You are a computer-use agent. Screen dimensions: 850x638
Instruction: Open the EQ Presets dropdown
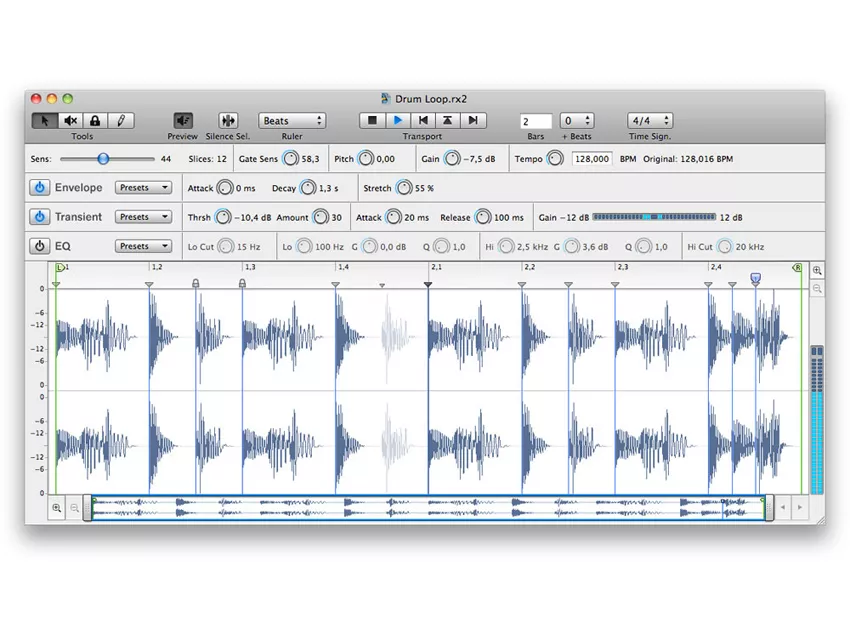click(143, 246)
